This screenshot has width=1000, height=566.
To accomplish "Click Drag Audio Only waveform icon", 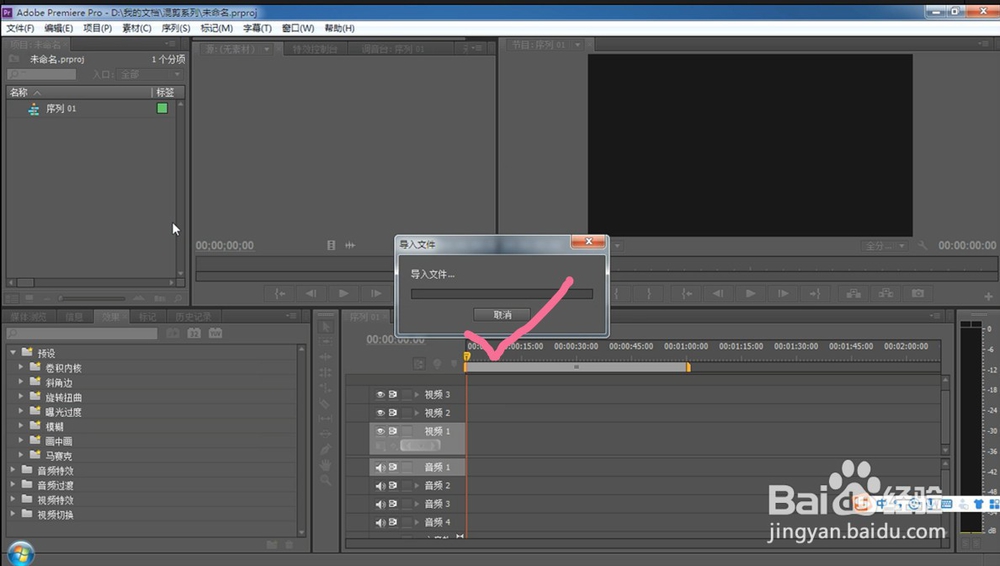I will click(x=350, y=245).
